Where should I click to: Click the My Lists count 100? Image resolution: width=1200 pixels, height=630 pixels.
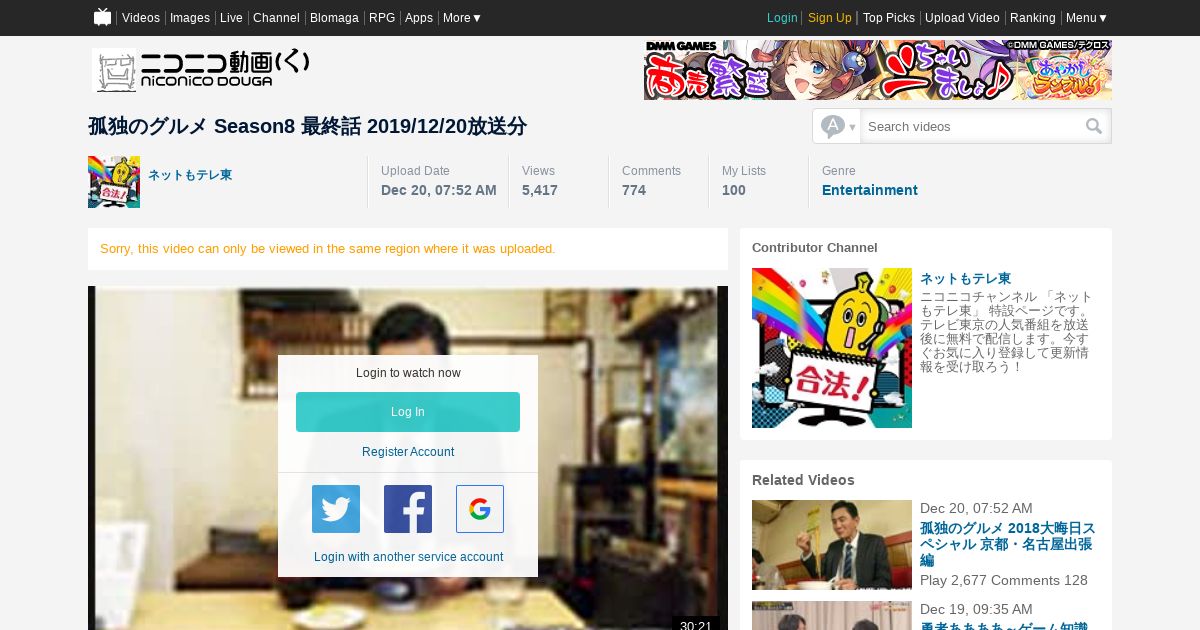point(734,190)
